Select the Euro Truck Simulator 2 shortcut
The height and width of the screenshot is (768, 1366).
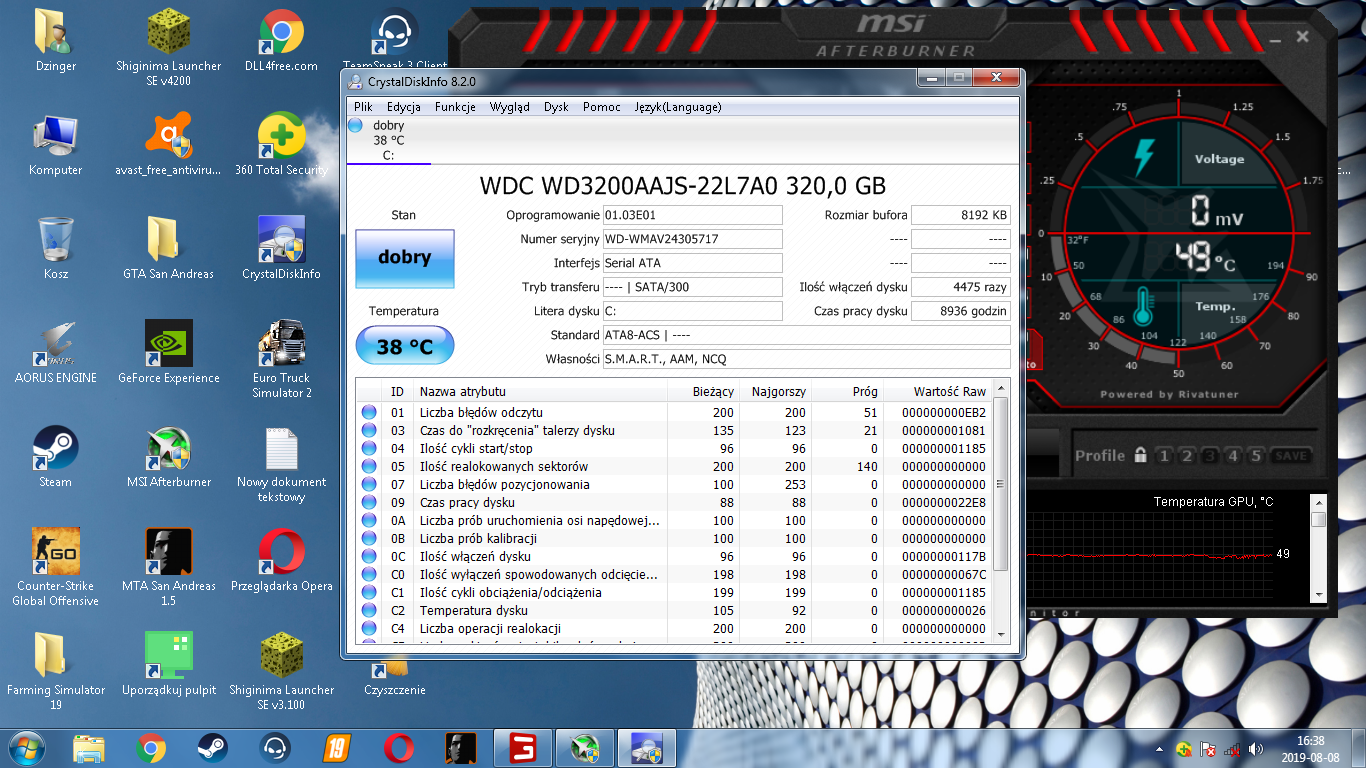click(281, 359)
